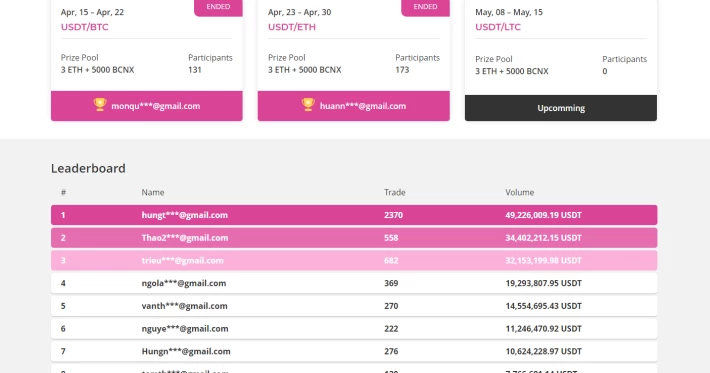Click the trophy icon beside huann***@gmail.com
The image size is (710, 373).
(x=308, y=105)
